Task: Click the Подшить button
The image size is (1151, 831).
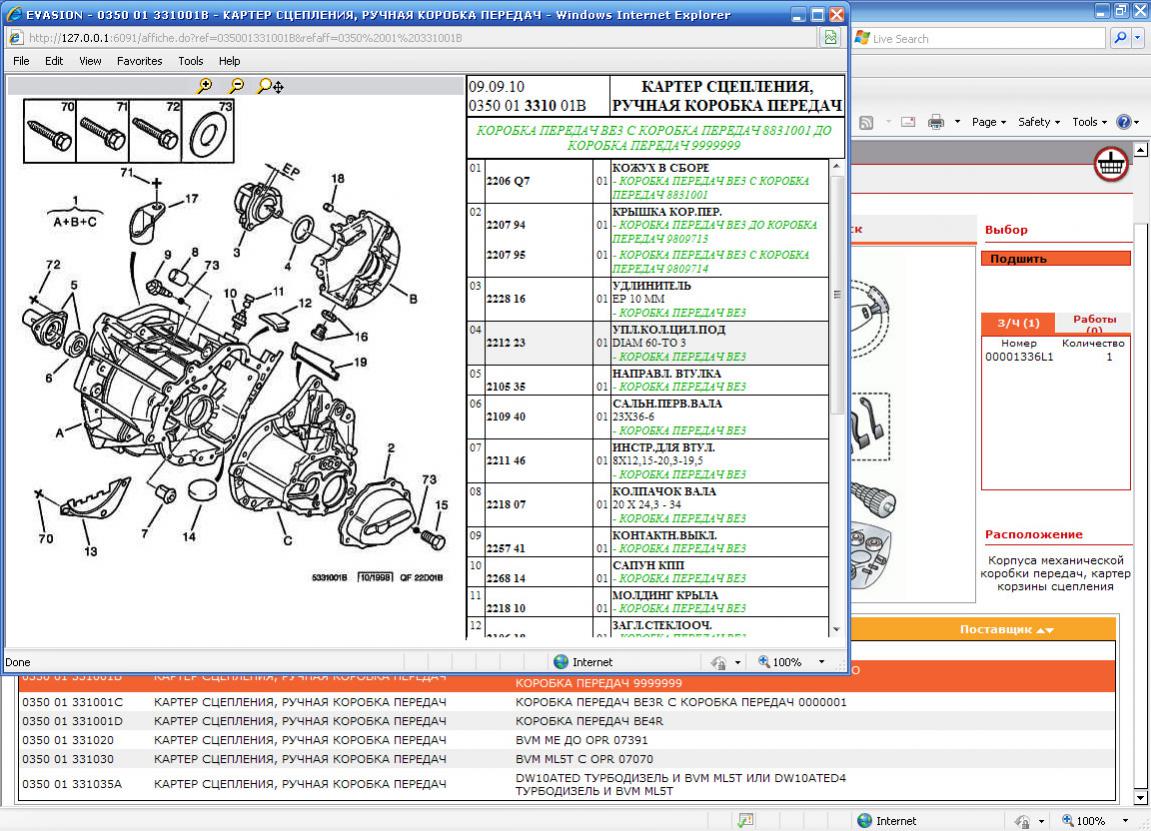Action: click(1056, 258)
